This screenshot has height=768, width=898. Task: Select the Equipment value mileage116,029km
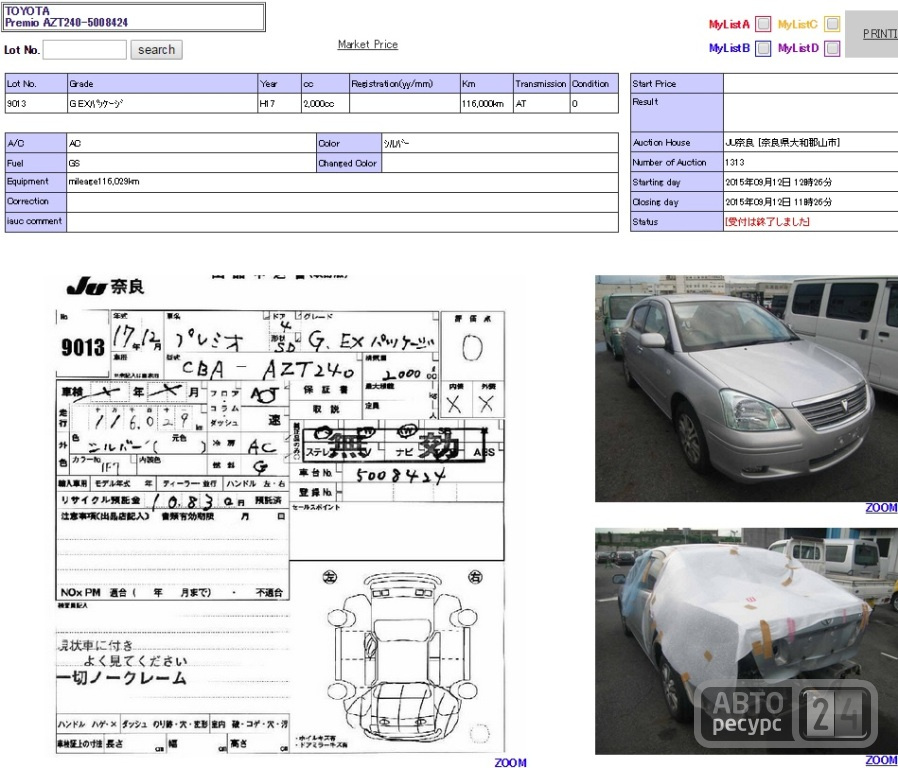(104, 182)
